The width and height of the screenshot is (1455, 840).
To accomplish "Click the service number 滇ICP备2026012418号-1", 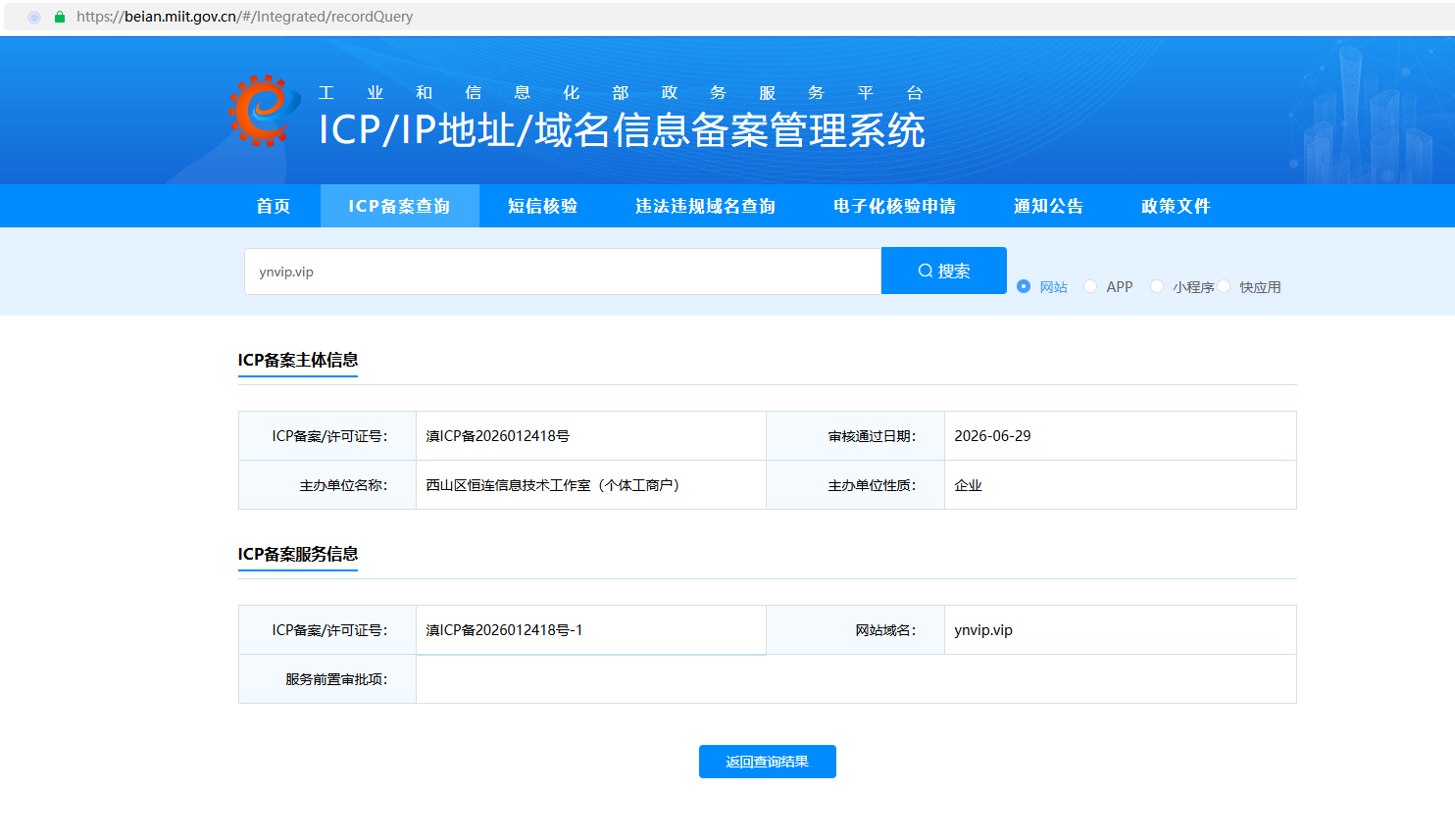I will 504,630.
